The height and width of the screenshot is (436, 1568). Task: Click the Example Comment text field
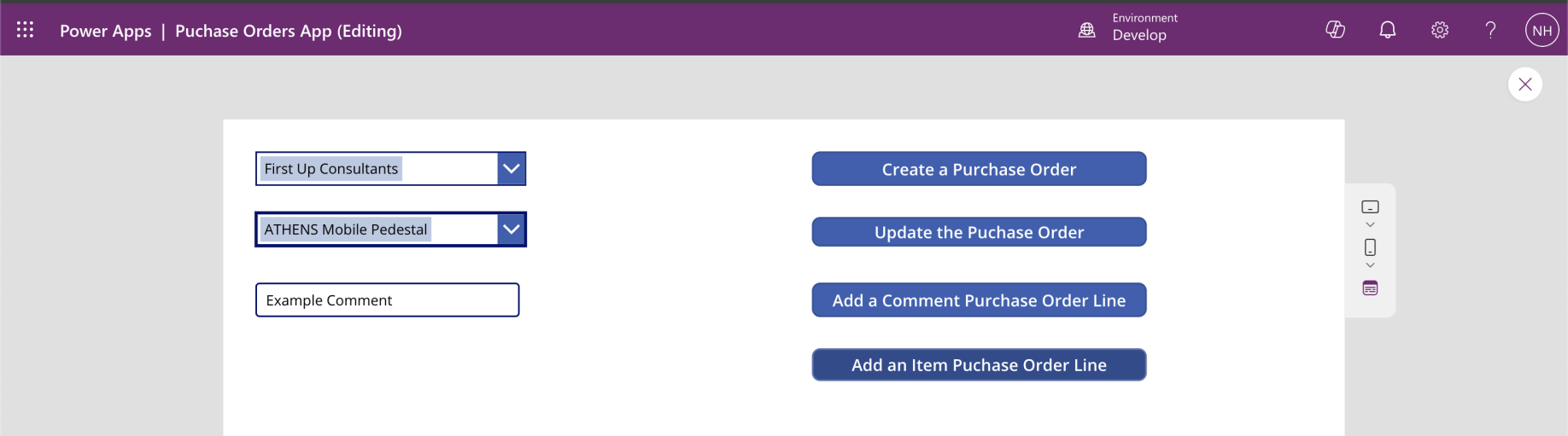click(387, 300)
